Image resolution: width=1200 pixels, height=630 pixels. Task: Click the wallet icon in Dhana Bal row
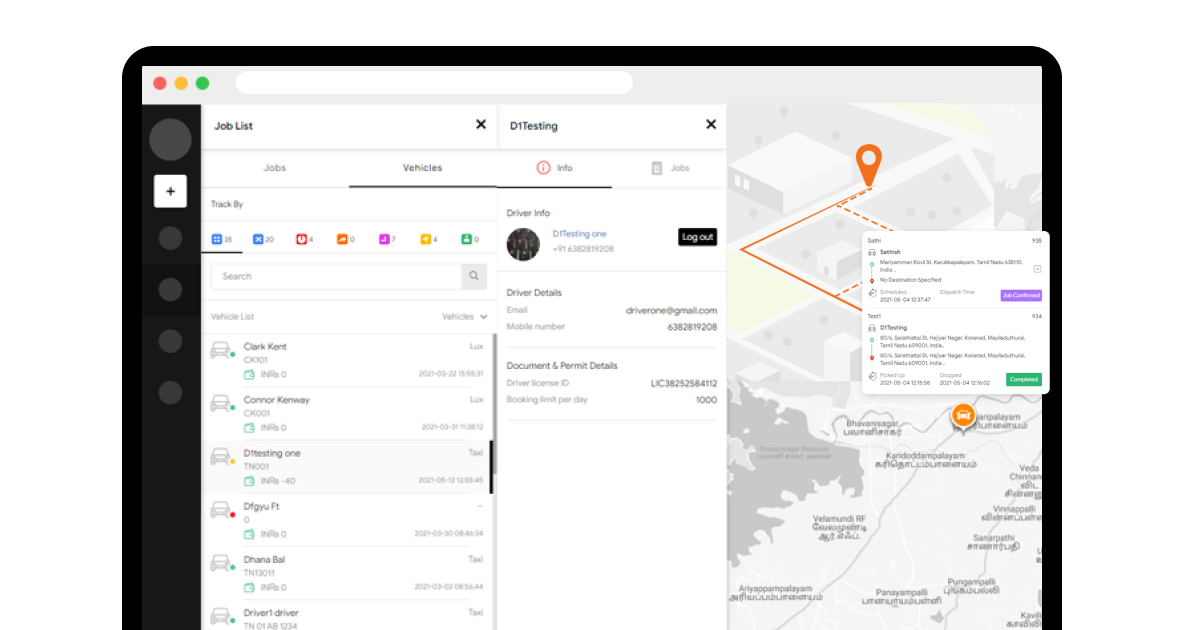(249, 587)
